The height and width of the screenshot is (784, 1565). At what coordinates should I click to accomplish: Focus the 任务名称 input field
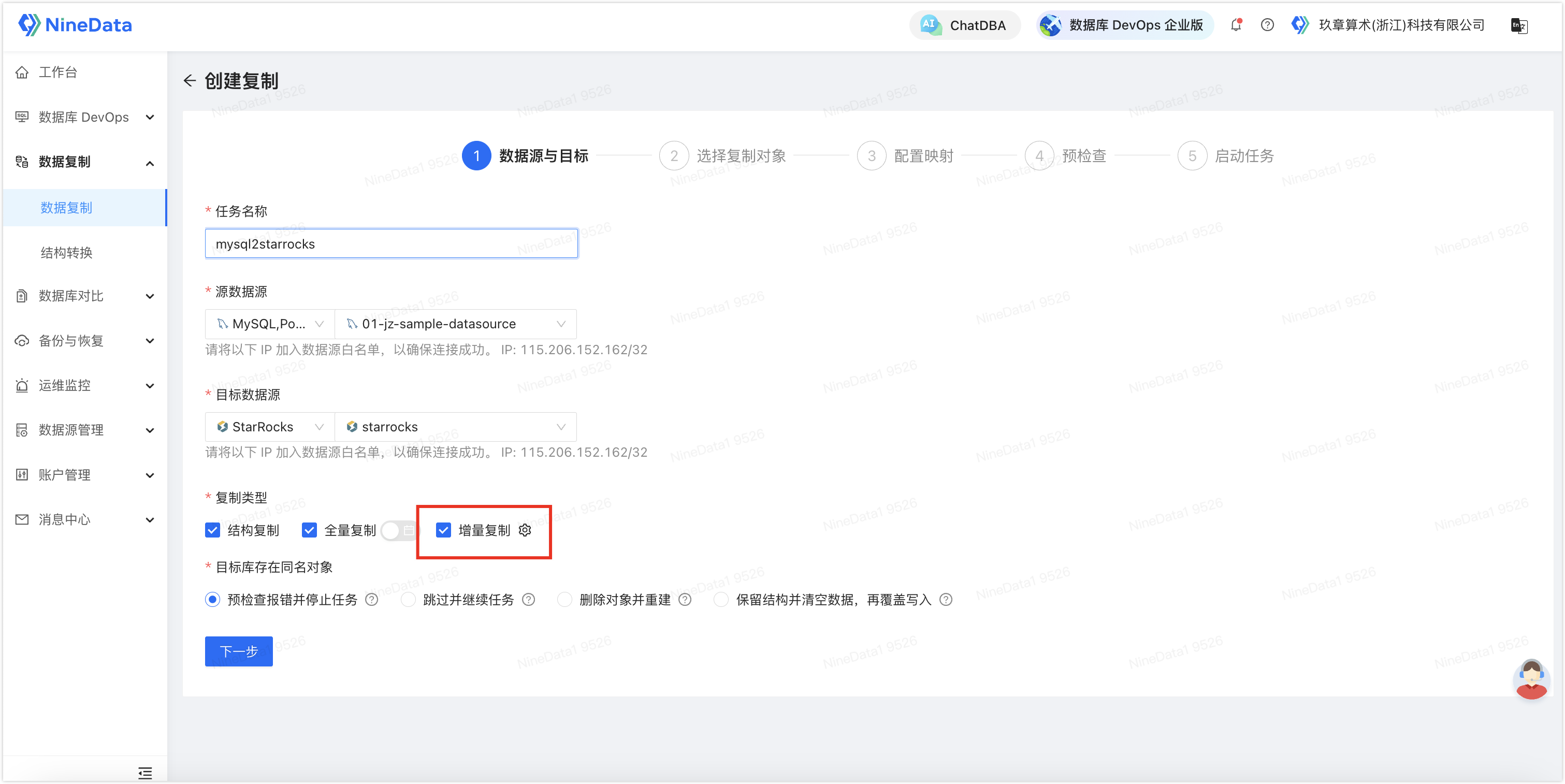[x=392, y=244]
